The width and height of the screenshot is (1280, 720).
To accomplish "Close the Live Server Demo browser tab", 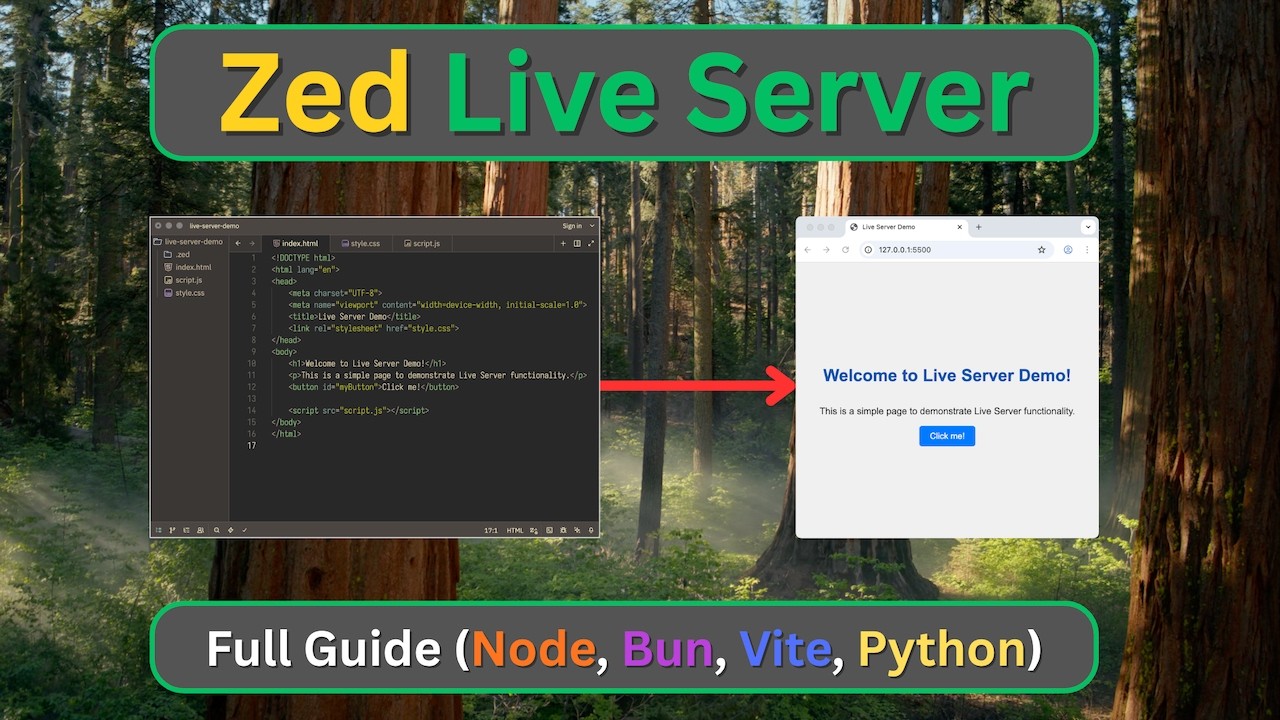I will point(959,227).
